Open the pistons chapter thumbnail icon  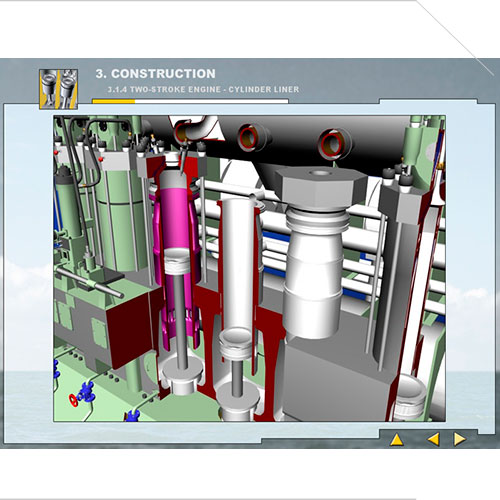pyautogui.click(x=59, y=89)
